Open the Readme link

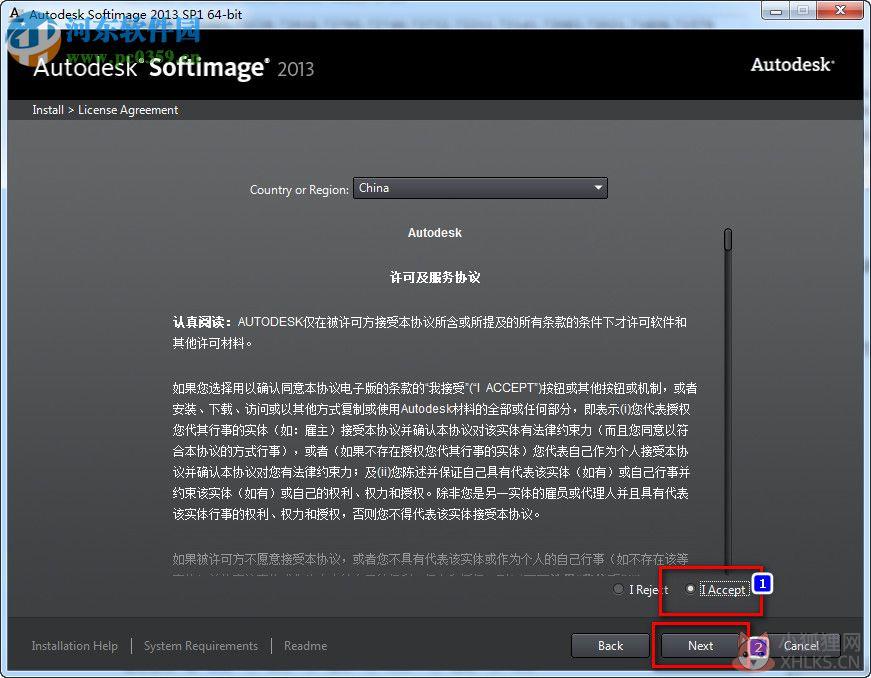coord(306,646)
